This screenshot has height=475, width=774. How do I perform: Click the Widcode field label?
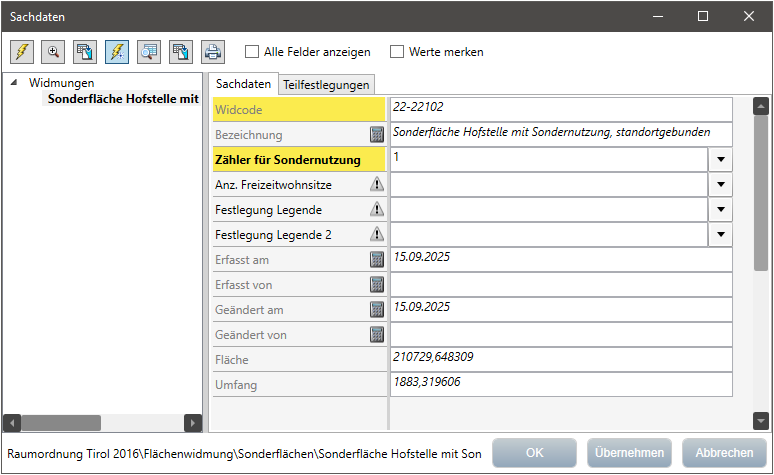point(238,110)
